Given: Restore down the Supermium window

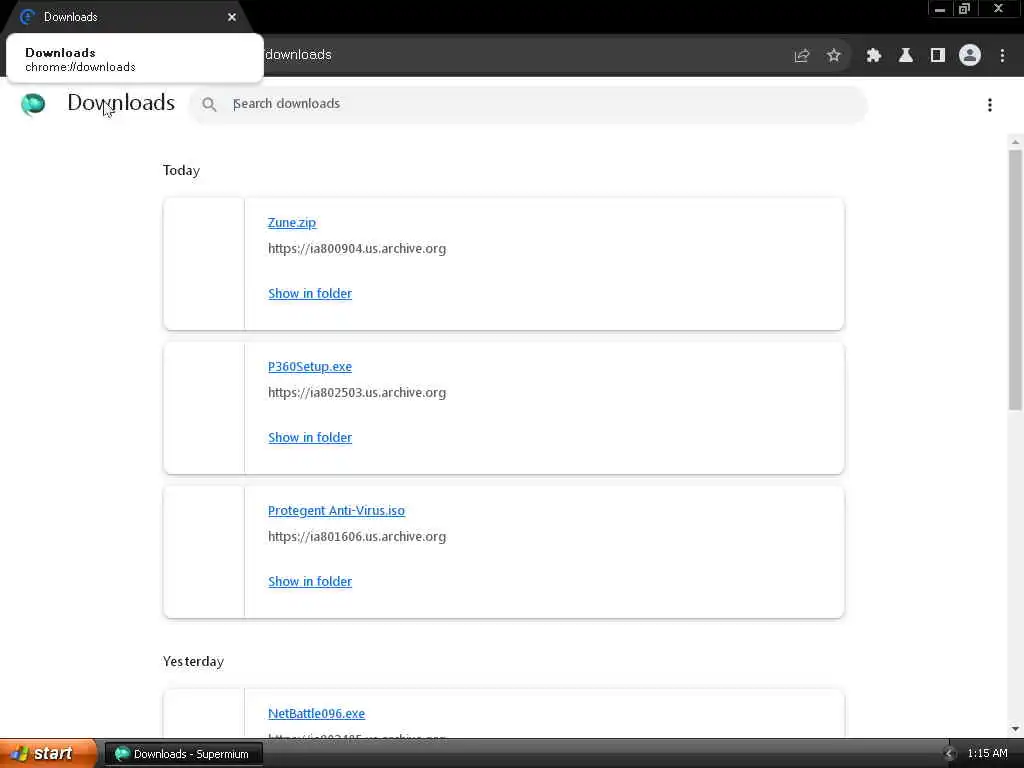Looking at the screenshot, I should (x=964, y=9).
